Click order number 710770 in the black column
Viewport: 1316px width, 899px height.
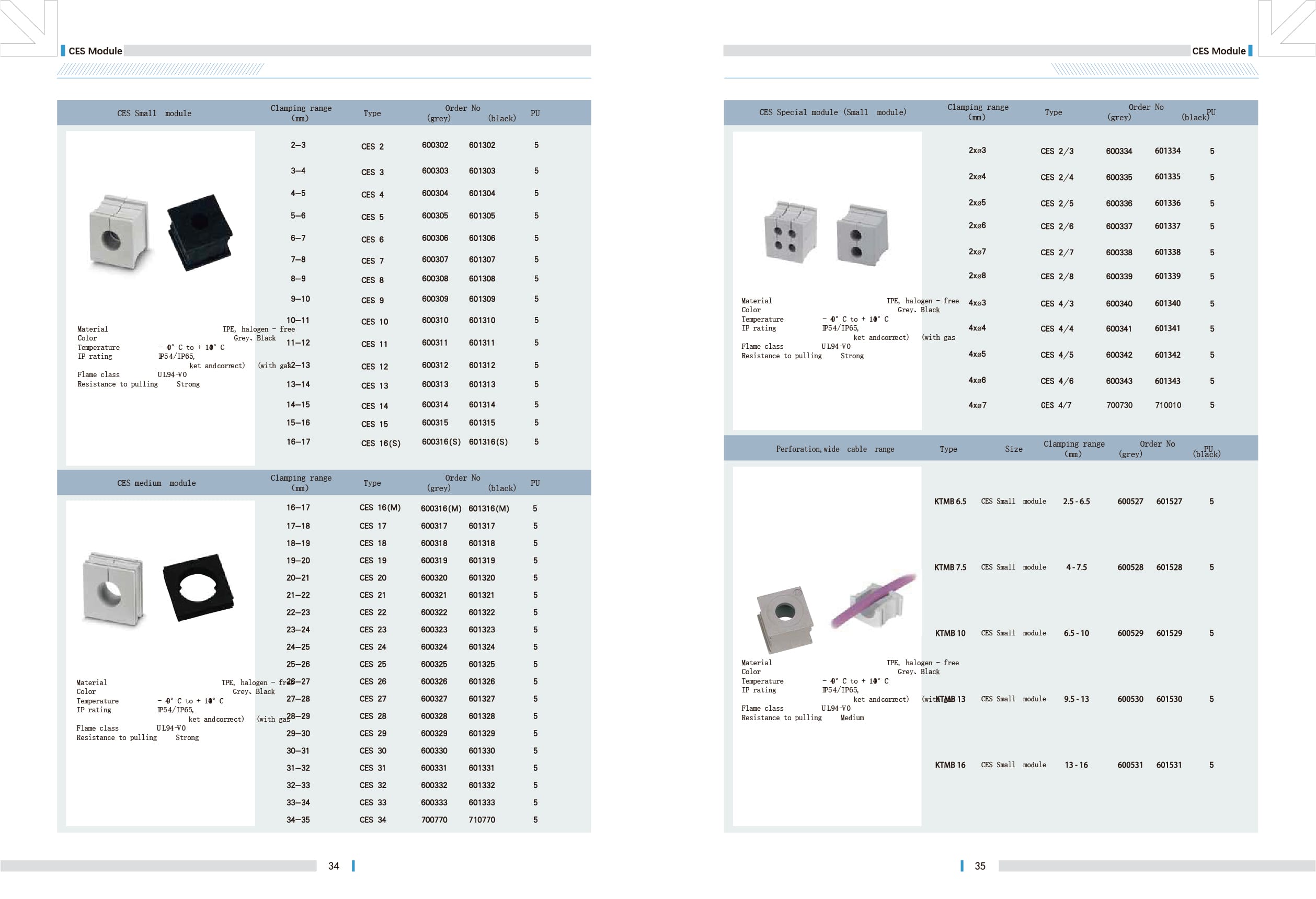point(482,820)
